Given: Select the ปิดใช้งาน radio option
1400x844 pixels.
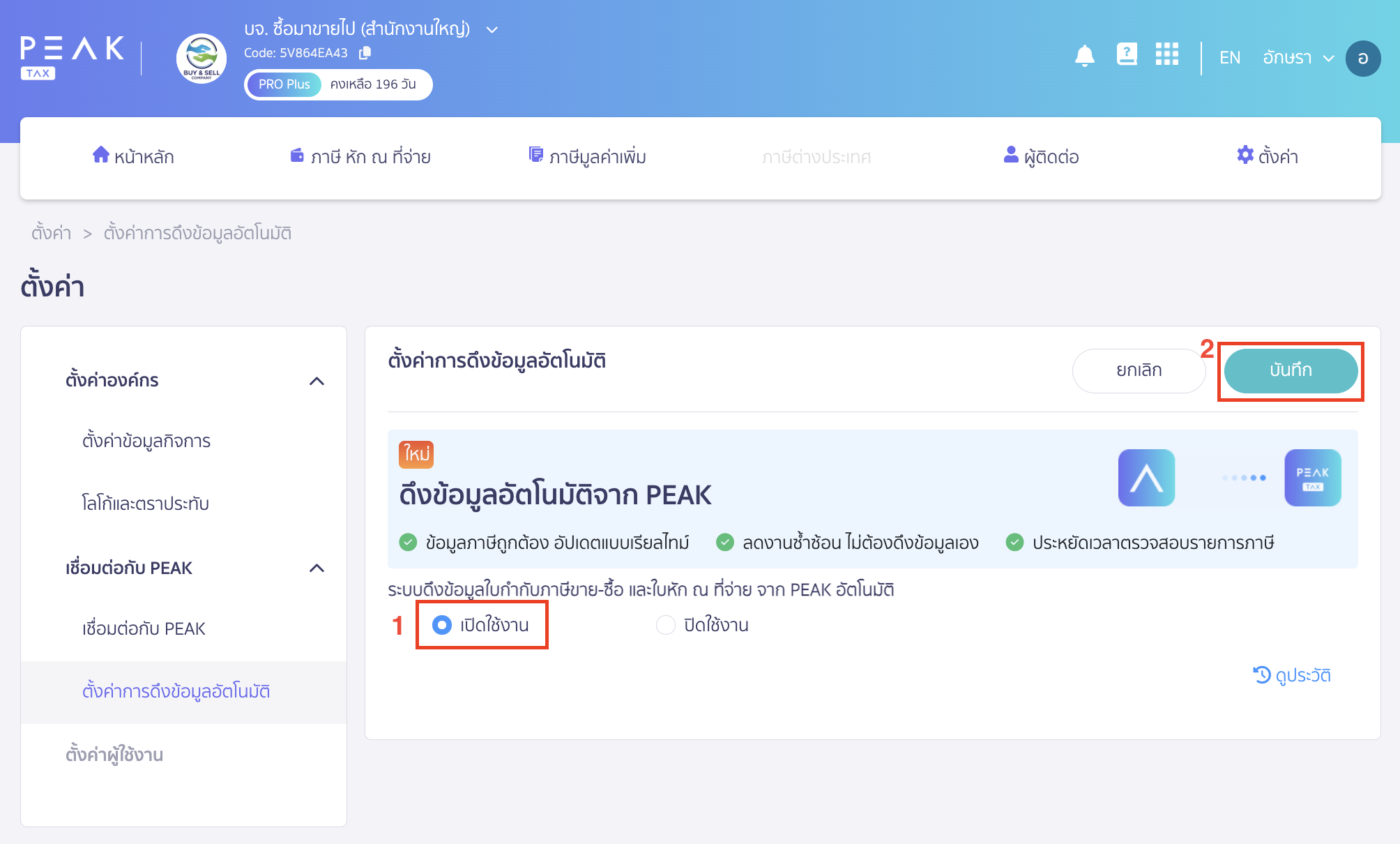Looking at the screenshot, I should (666, 625).
